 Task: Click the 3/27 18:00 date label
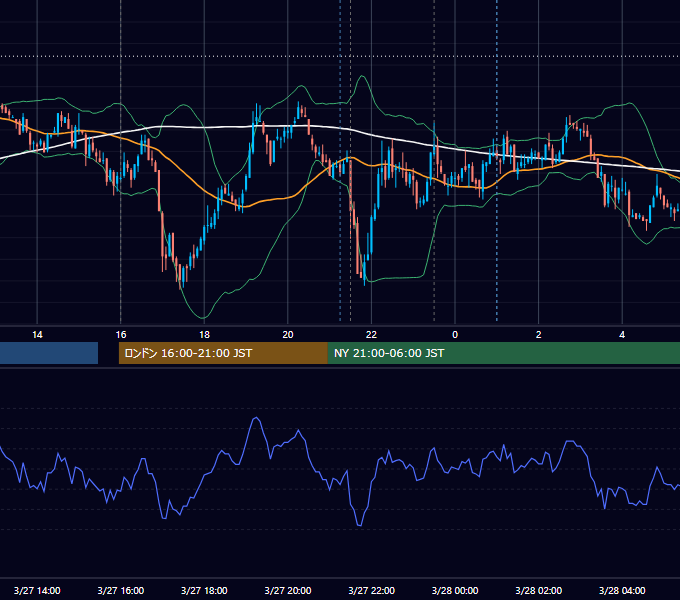(x=204, y=590)
